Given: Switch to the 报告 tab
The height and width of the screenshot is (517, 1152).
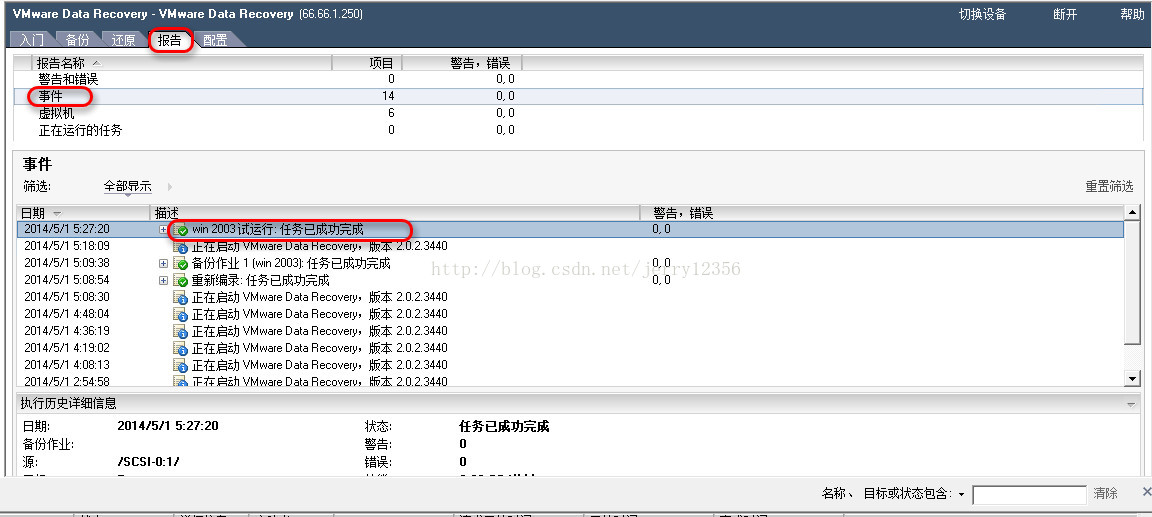Looking at the screenshot, I should [x=170, y=40].
